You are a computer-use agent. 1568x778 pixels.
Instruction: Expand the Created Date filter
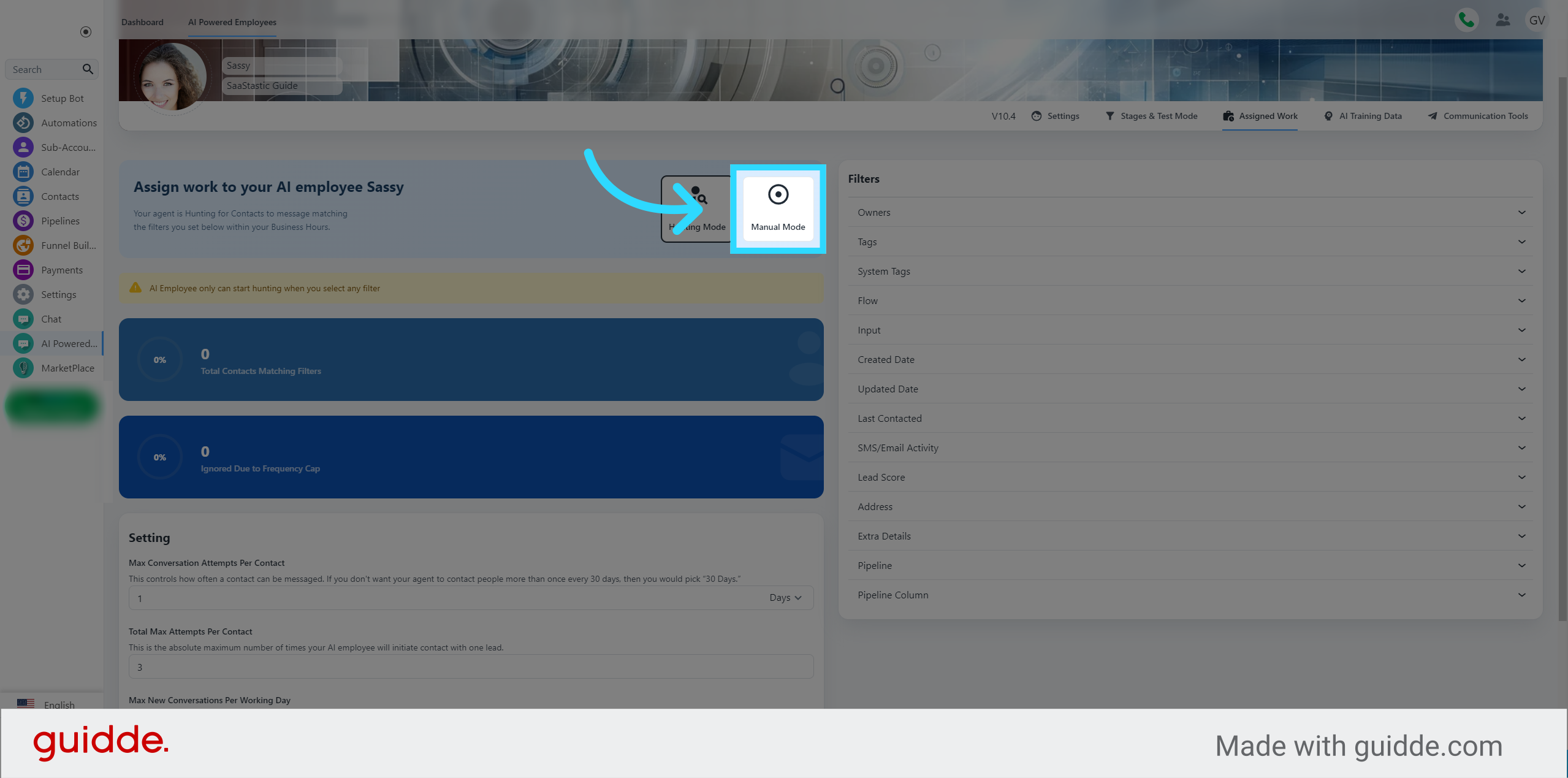pyautogui.click(x=1190, y=359)
